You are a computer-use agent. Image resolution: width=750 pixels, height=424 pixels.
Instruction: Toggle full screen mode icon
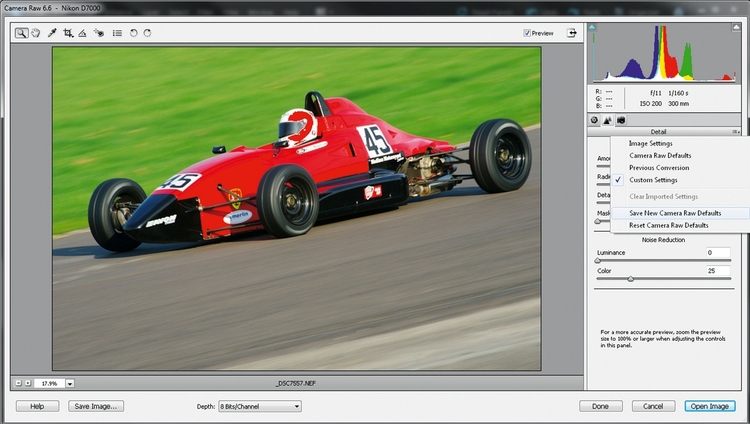[x=572, y=33]
